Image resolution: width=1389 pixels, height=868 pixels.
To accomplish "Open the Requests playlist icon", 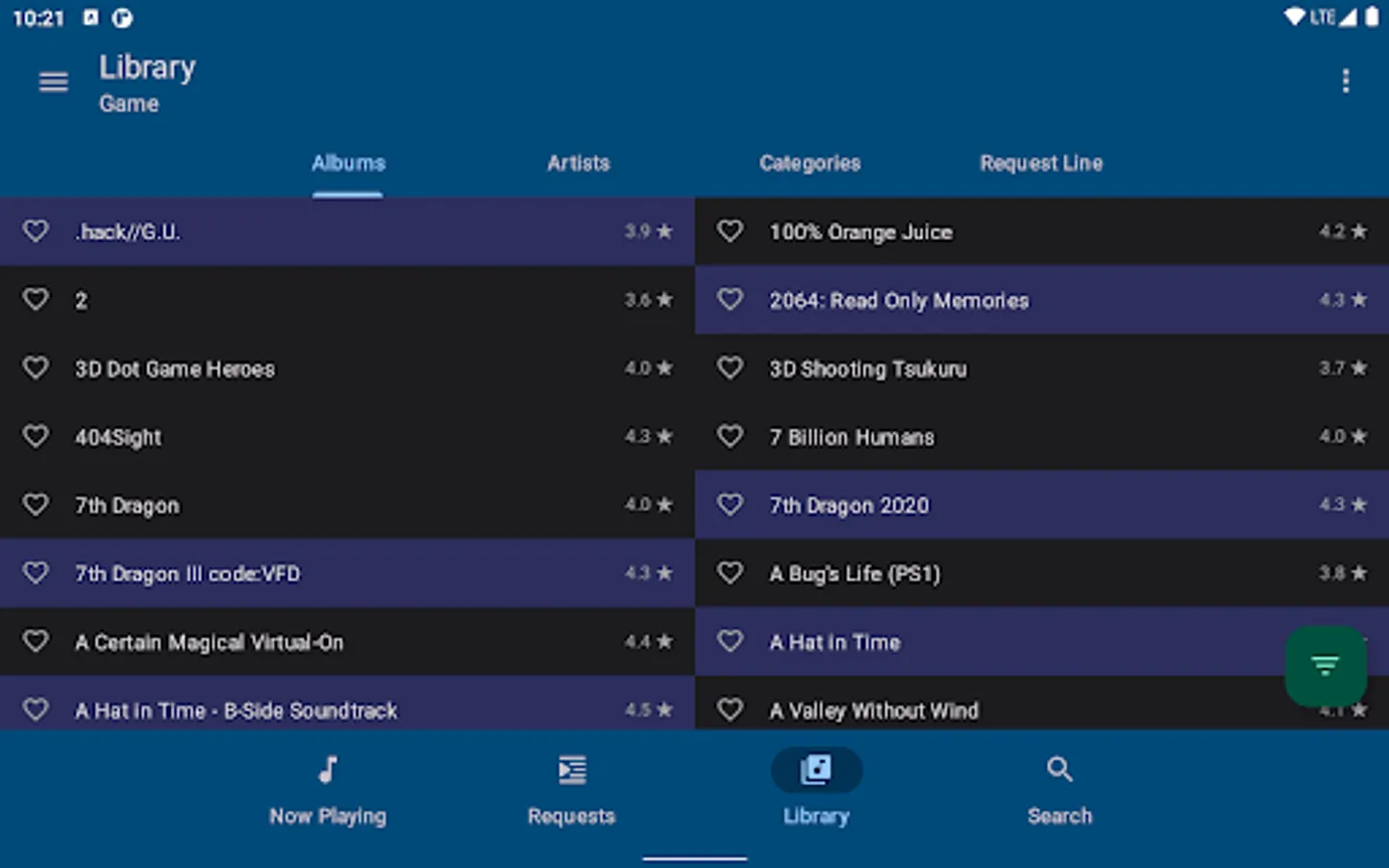I will click(572, 770).
